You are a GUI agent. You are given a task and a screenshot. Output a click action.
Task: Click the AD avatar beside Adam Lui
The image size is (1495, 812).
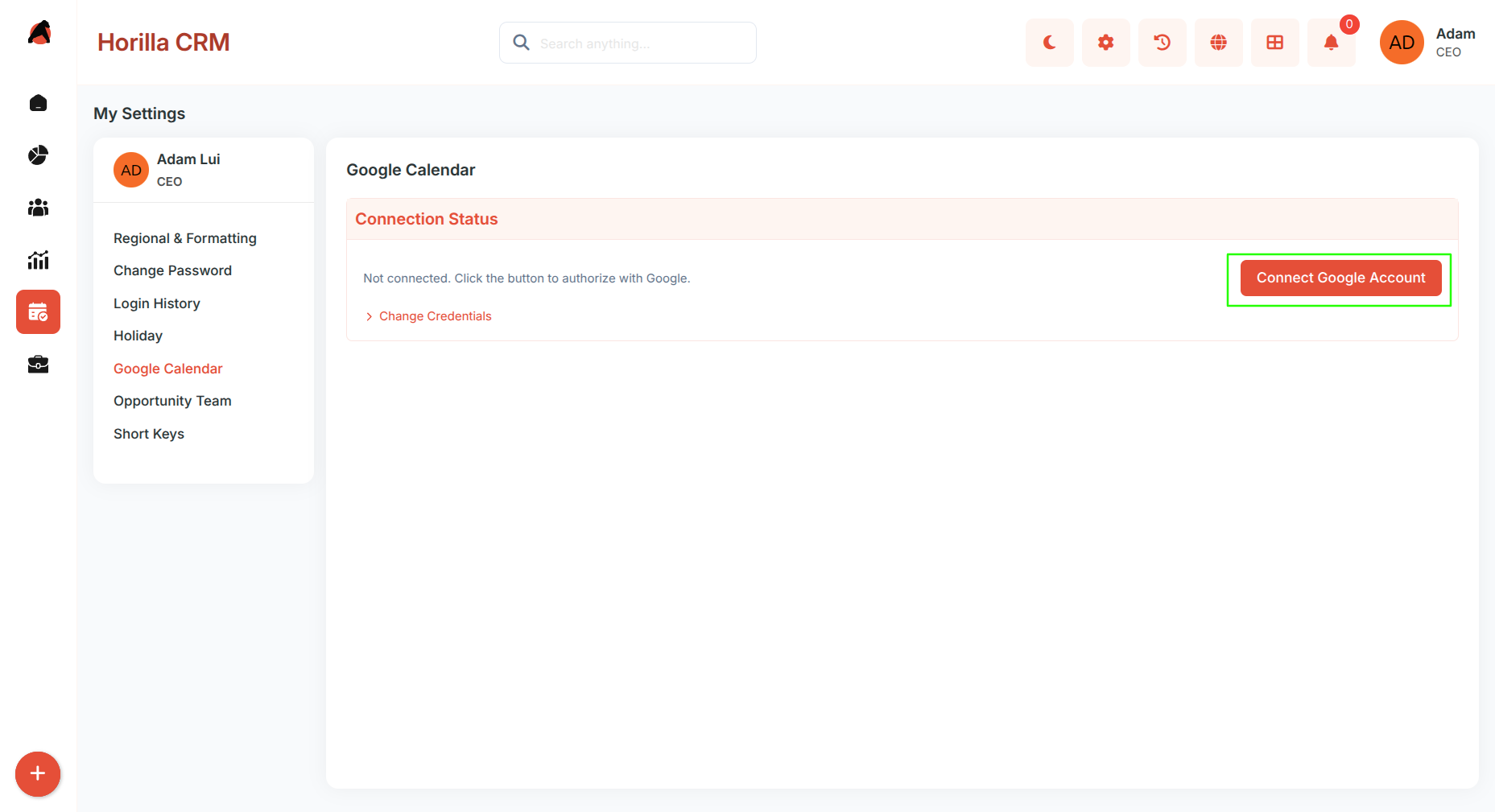[x=131, y=170]
